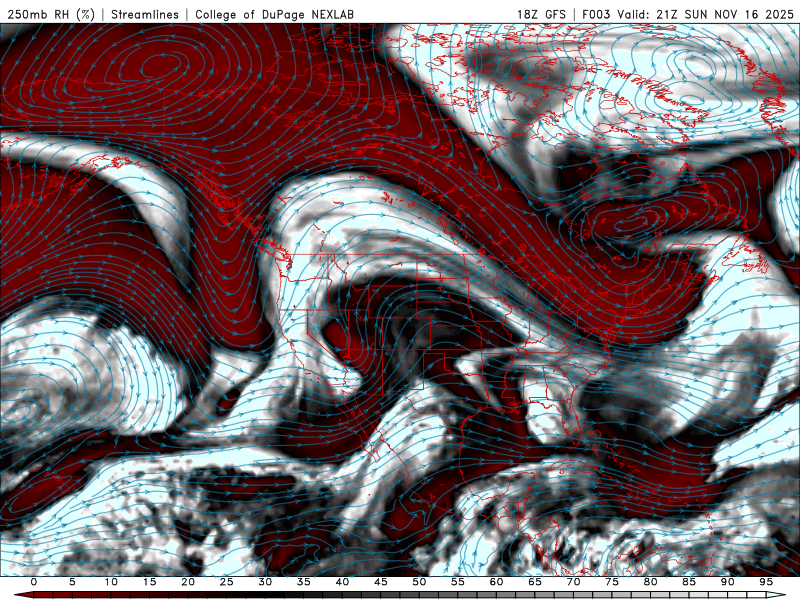Screen dimensions: 800x600
Task: Click the '5' color scale label
Action: pos(72,582)
